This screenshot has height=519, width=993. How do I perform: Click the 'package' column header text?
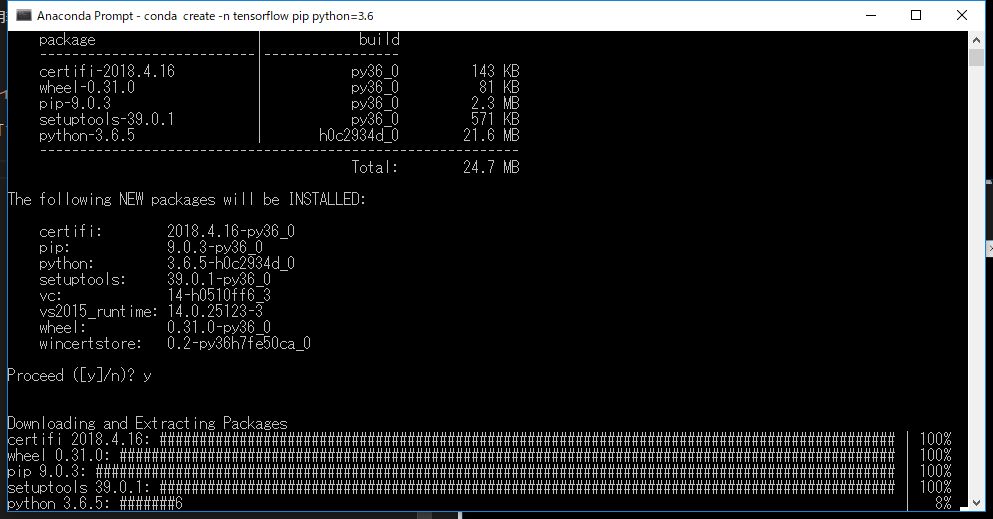click(67, 40)
